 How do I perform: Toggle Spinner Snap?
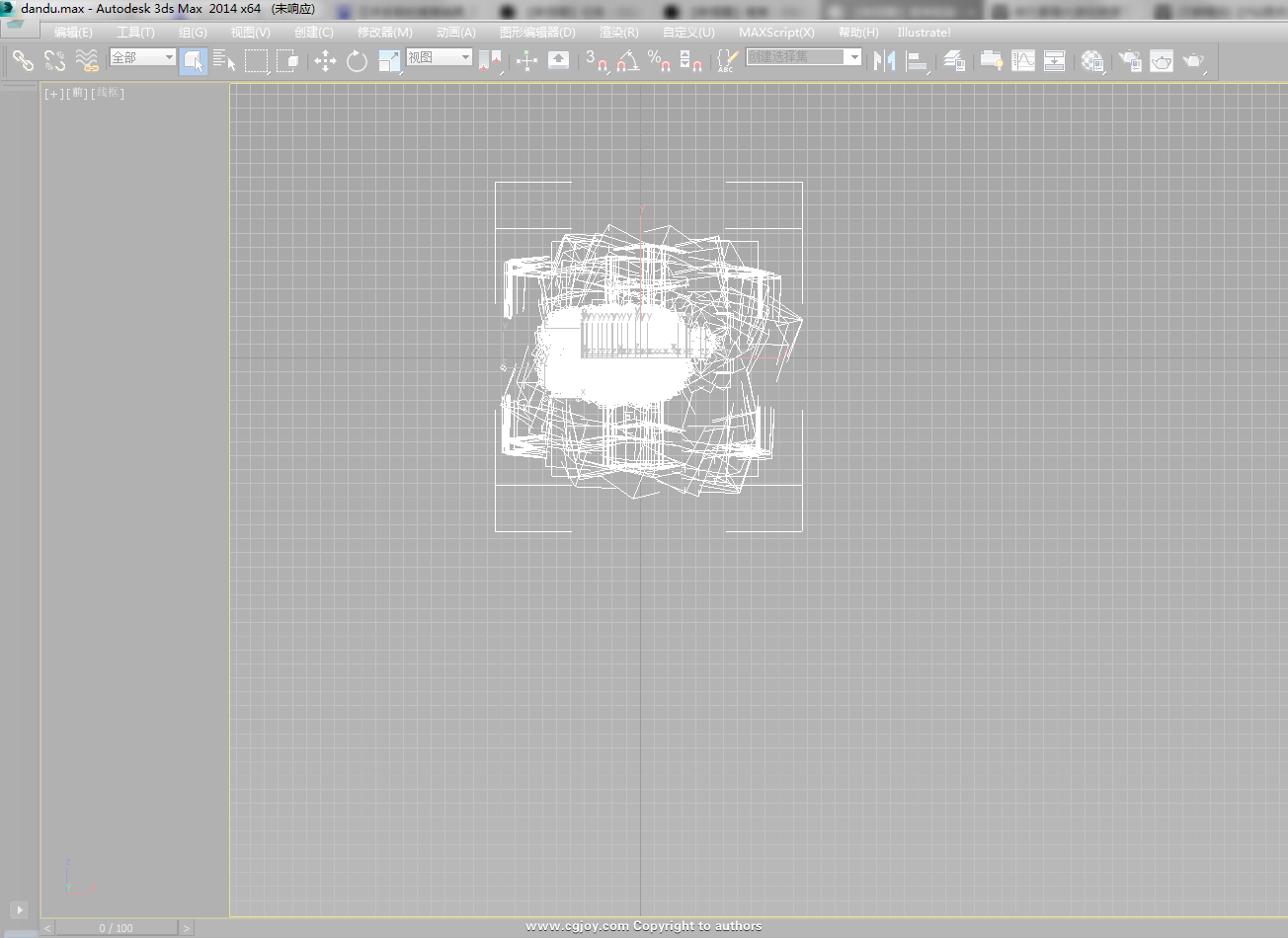tap(691, 61)
